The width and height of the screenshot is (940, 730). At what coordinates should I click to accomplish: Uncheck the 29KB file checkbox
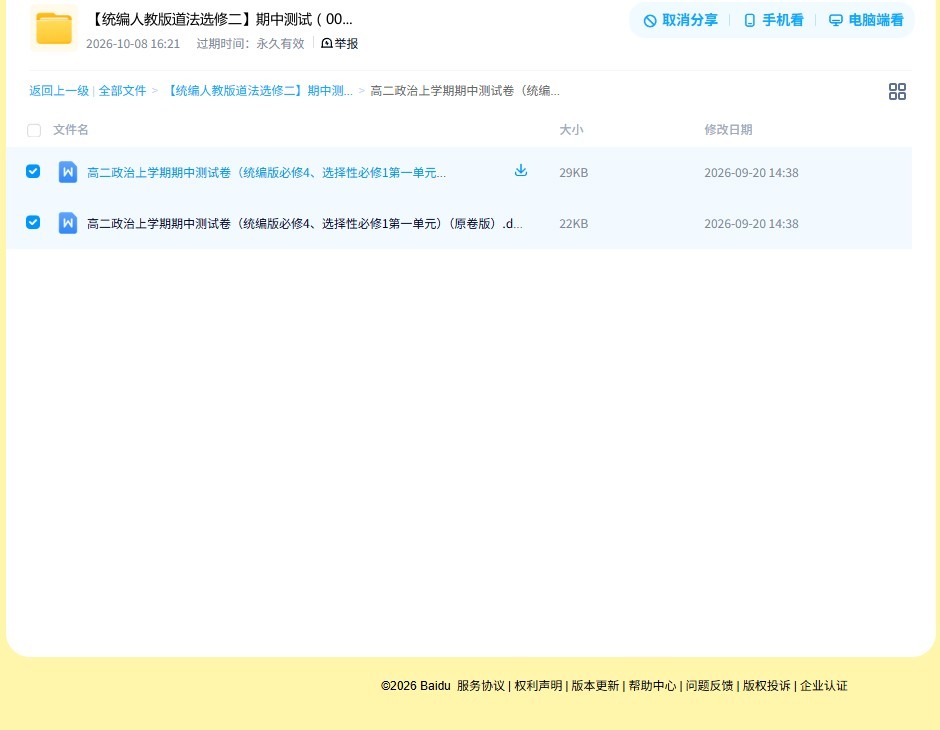[33, 171]
